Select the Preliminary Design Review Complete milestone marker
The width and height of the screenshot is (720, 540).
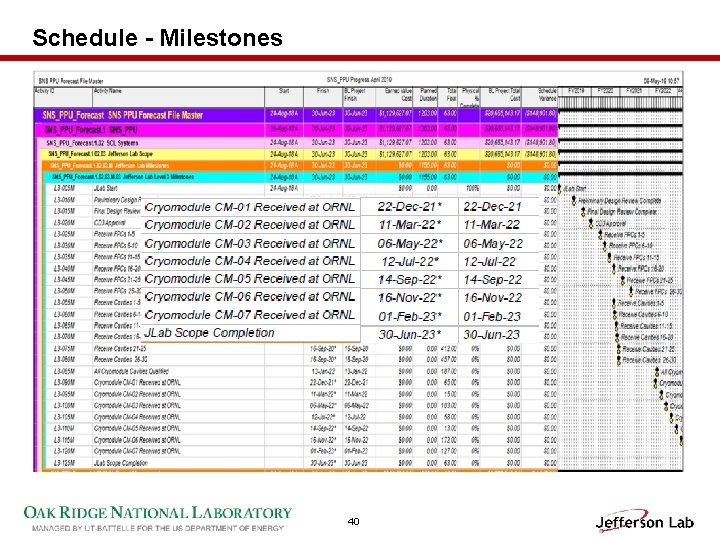pyautogui.click(x=574, y=201)
